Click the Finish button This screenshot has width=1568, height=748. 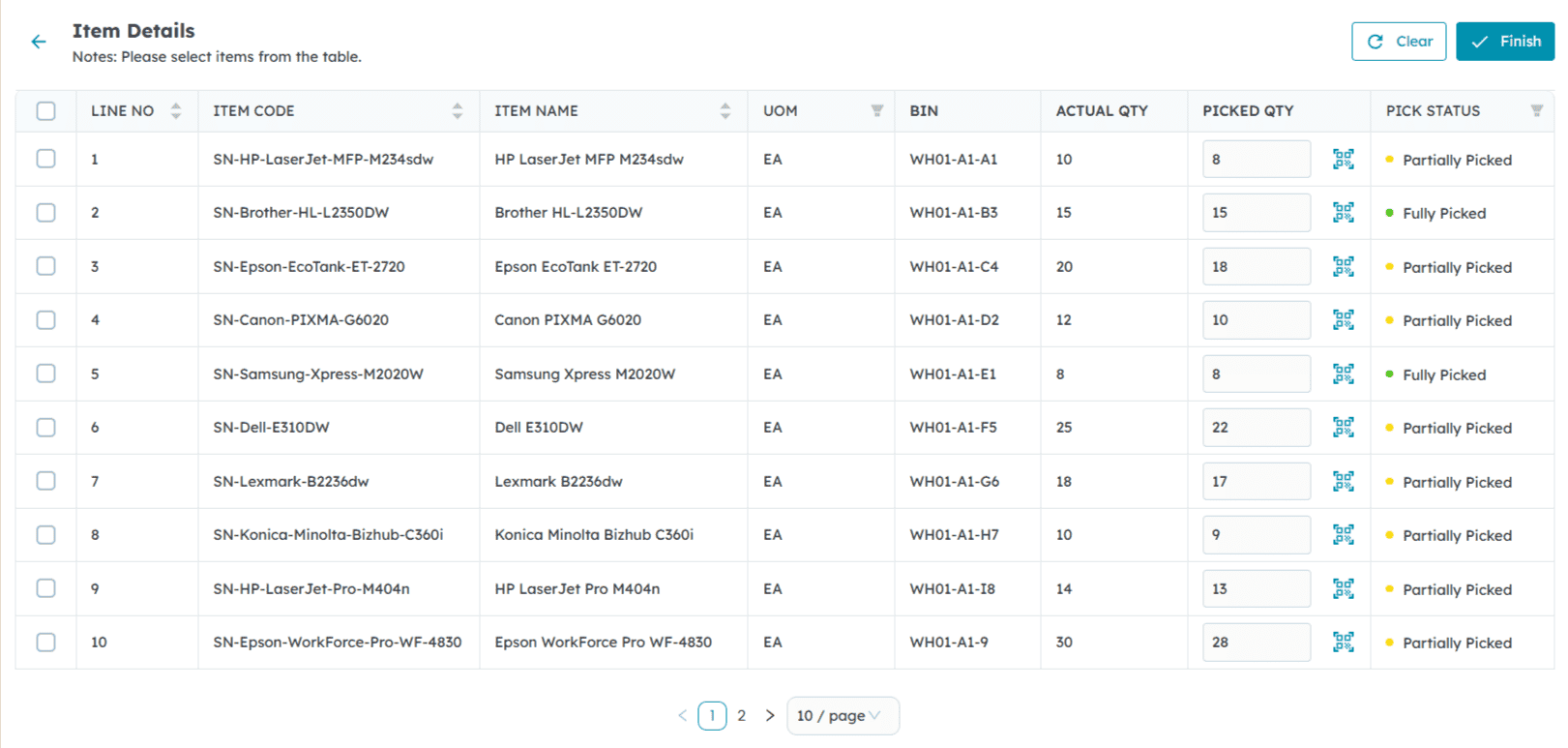click(1505, 42)
